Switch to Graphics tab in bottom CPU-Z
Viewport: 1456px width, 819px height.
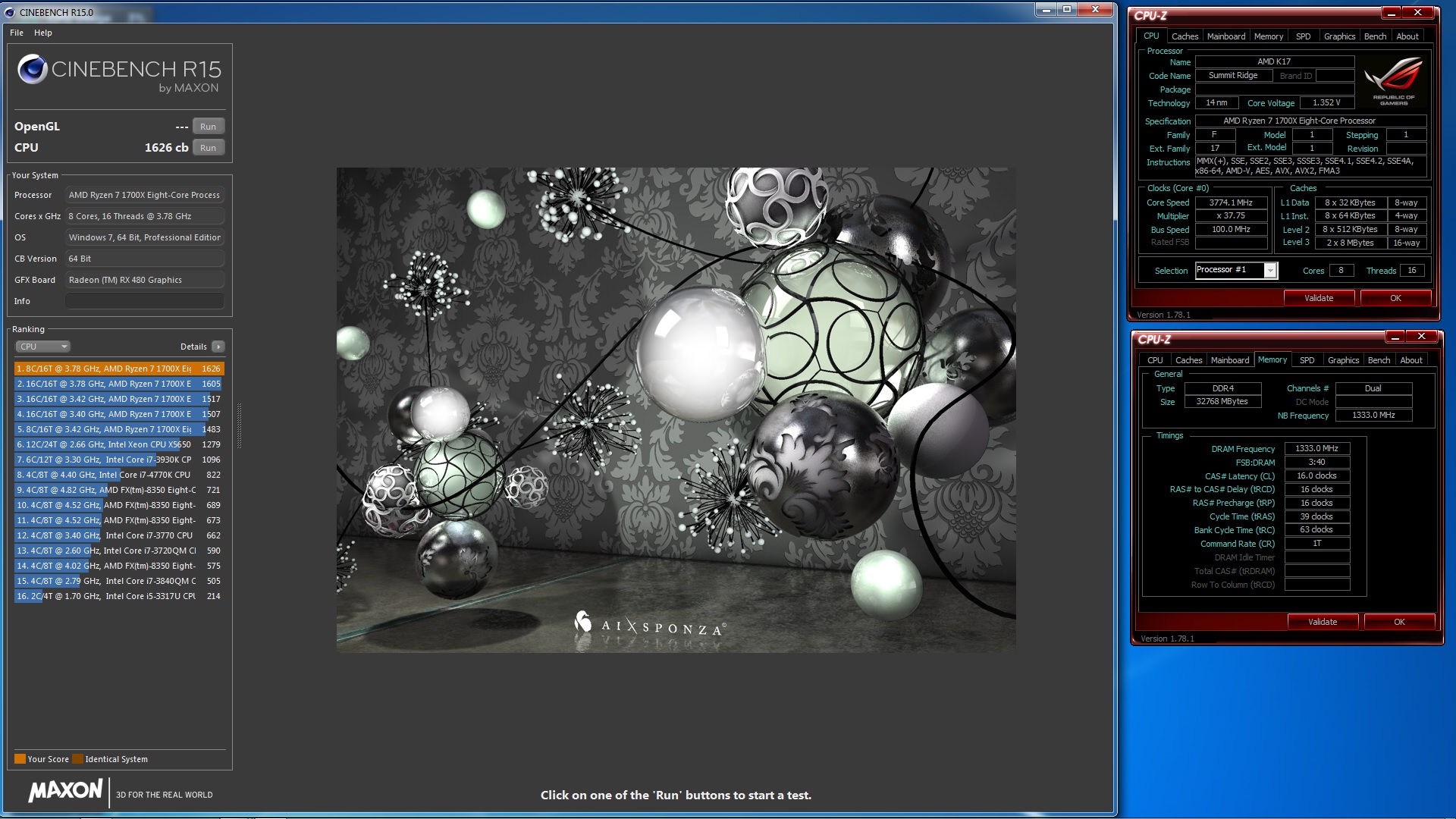point(1343,360)
